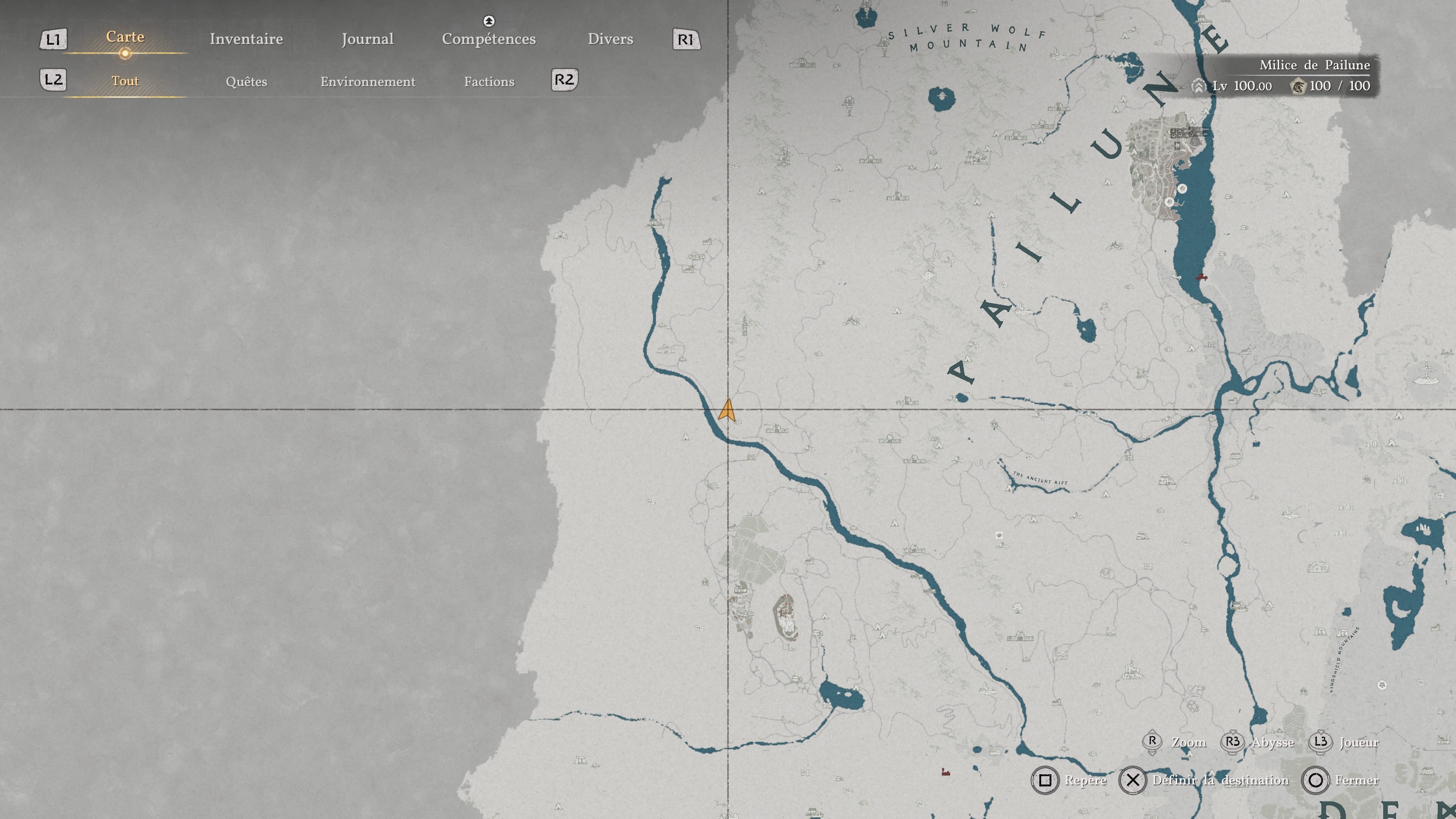Click the R2 next-filter icon

click(565, 80)
